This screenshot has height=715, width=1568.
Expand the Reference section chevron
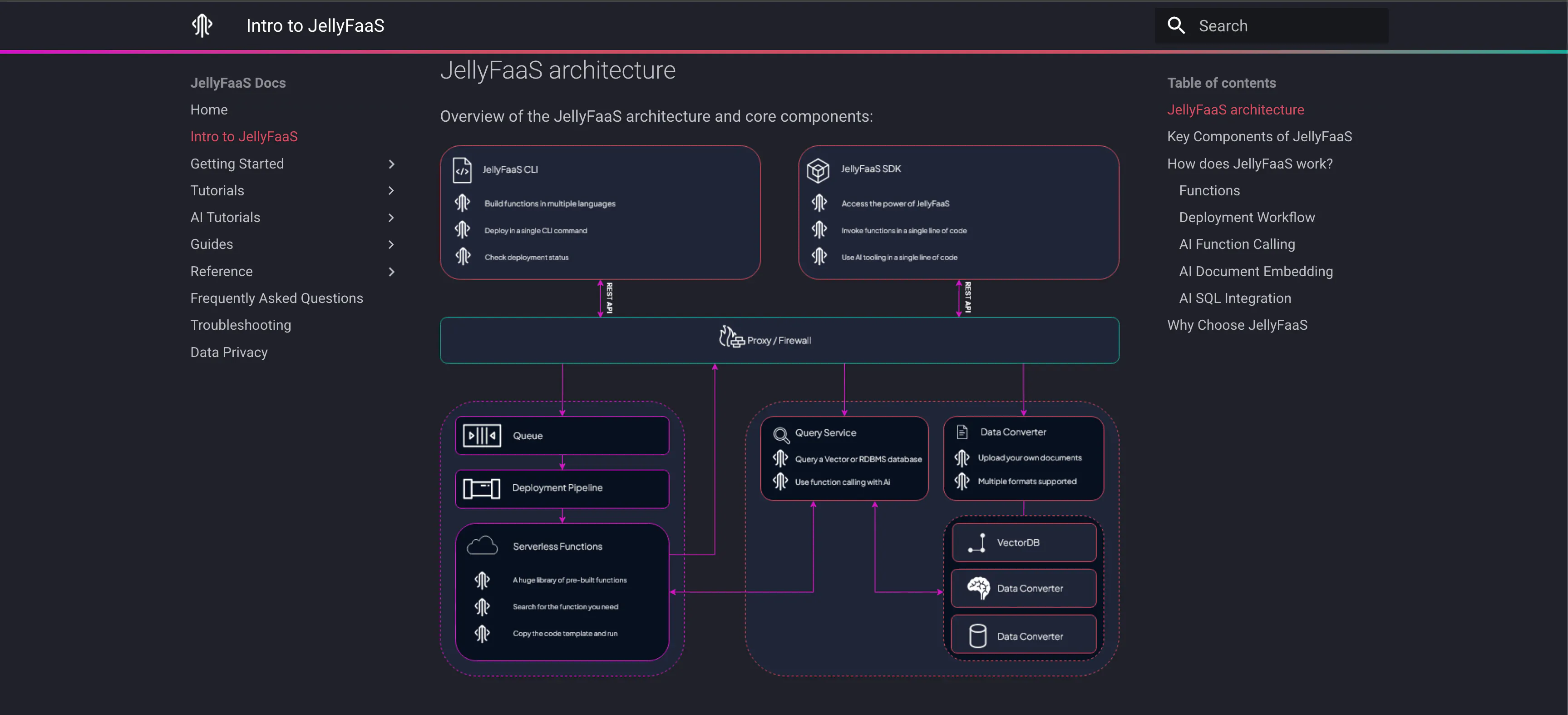[x=391, y=272]
